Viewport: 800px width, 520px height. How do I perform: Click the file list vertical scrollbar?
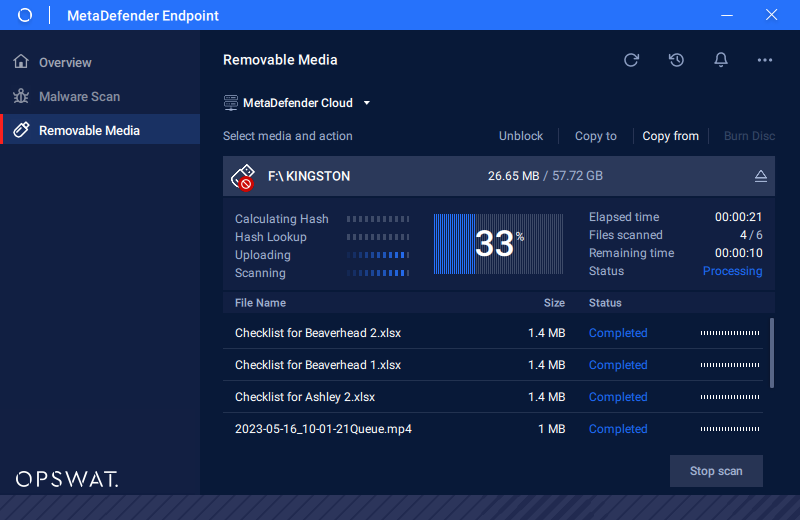coord(771,353)
